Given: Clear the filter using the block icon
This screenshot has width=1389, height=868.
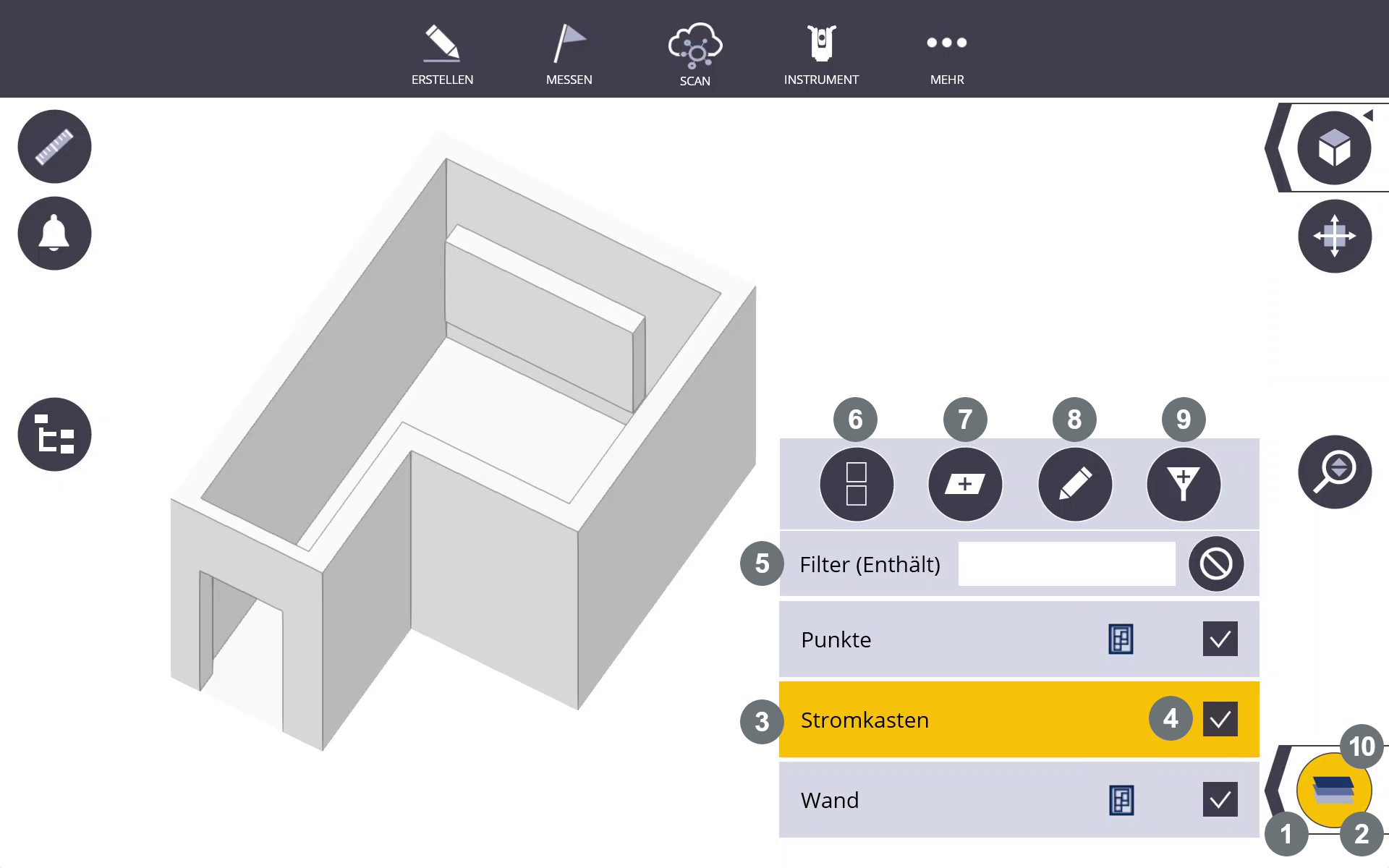Looking at the screenshot, I should point(1215,563).
